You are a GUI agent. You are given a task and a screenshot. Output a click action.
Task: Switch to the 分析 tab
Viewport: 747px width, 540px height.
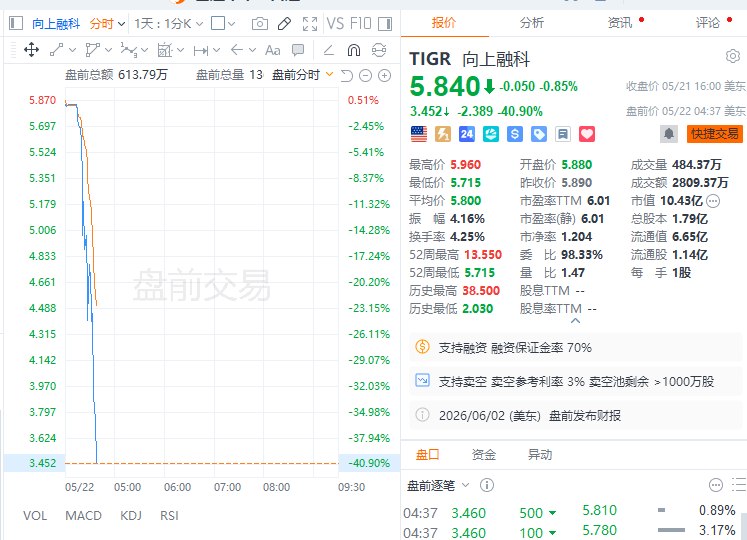point(532,22)
